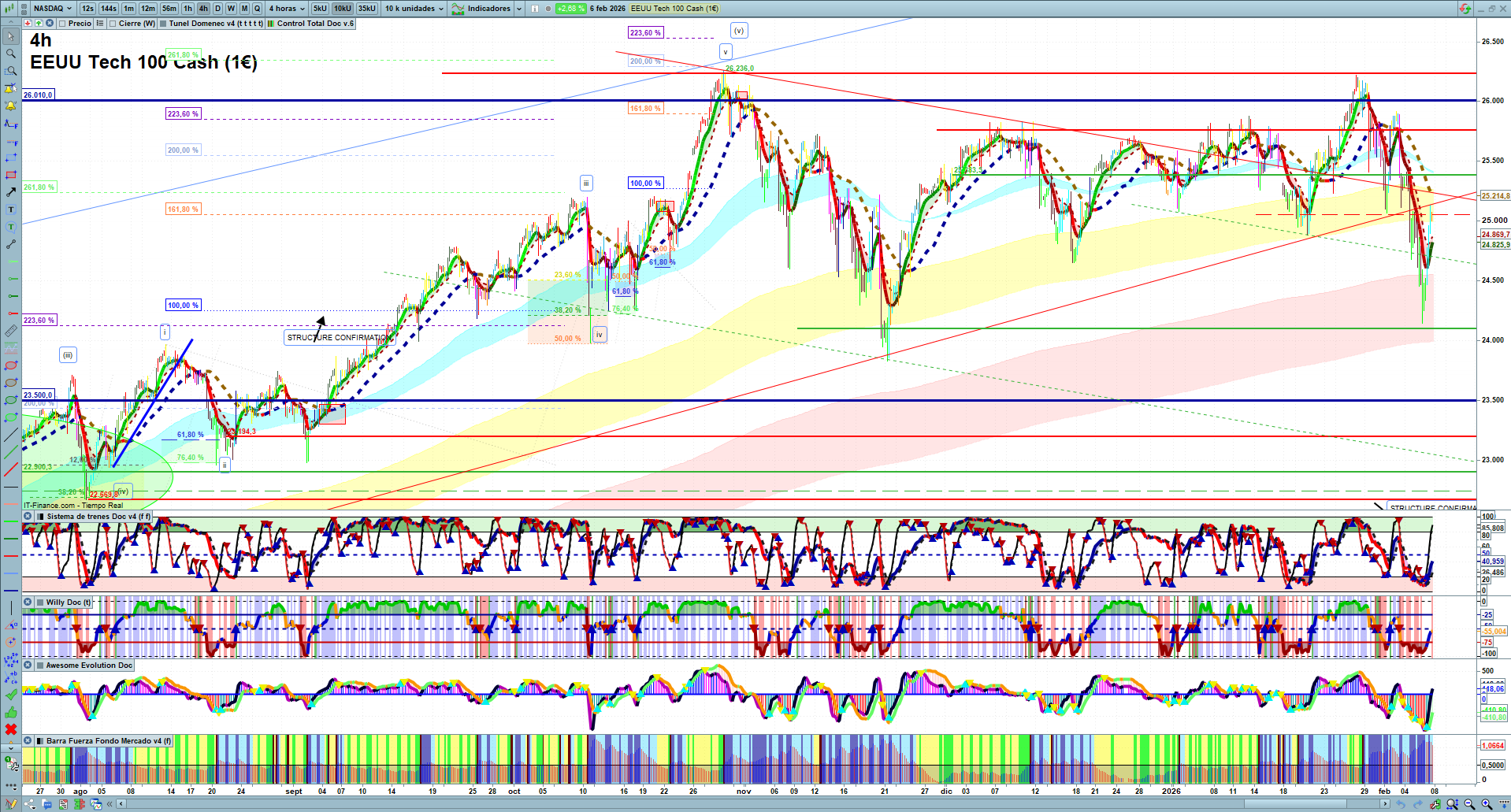Click the green thumbs-up icon

point(11,712)
